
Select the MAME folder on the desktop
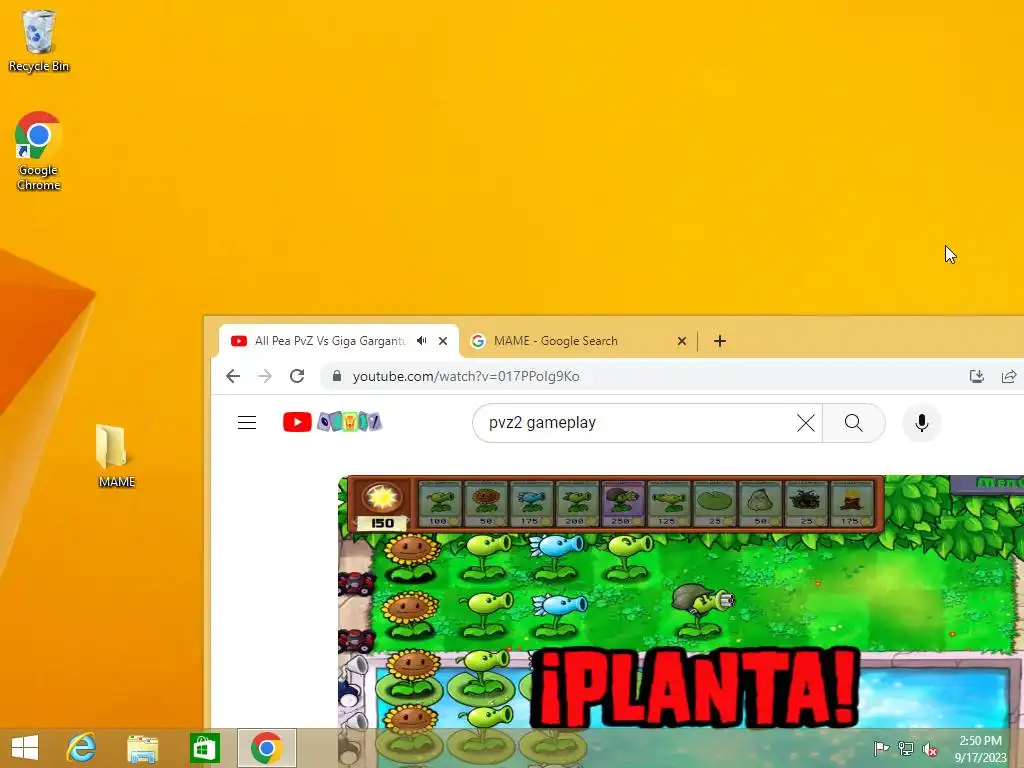pyautogui.click(x=116, y=456)
